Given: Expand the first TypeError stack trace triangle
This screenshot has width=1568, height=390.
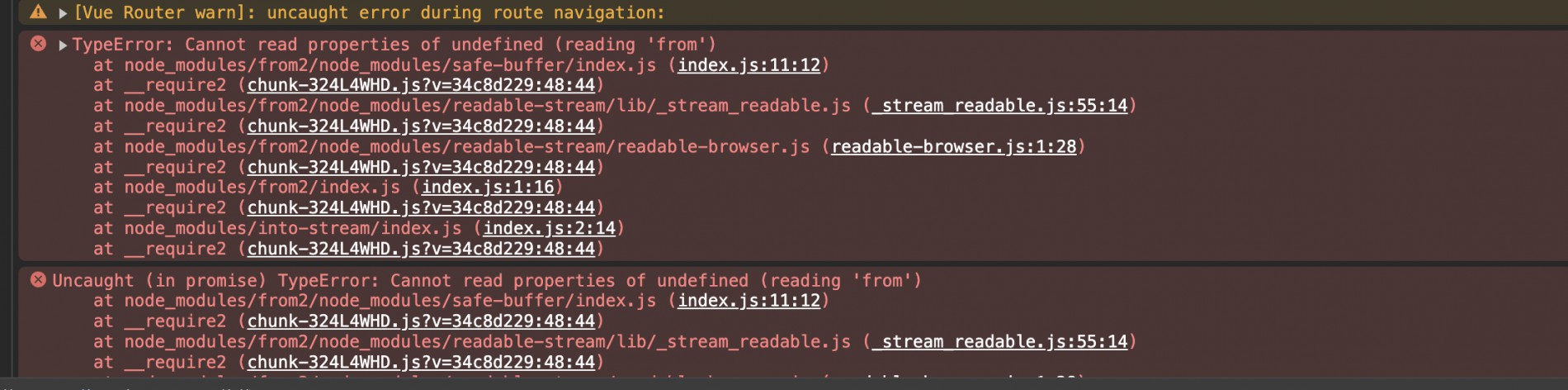Looking at the screenshot, I should click(x=63, y=45).
